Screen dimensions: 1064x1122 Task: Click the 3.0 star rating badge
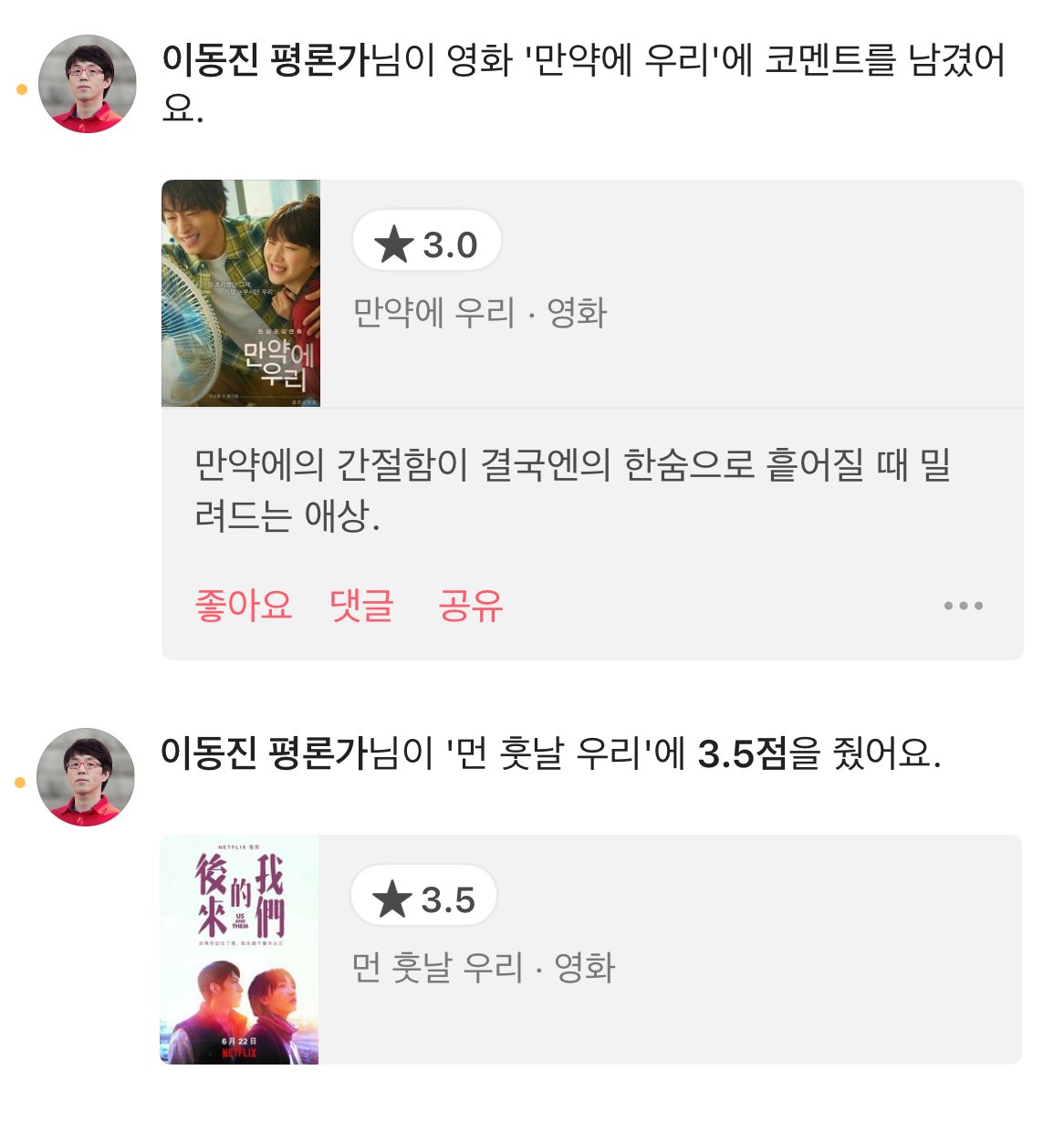pos(427,243)
